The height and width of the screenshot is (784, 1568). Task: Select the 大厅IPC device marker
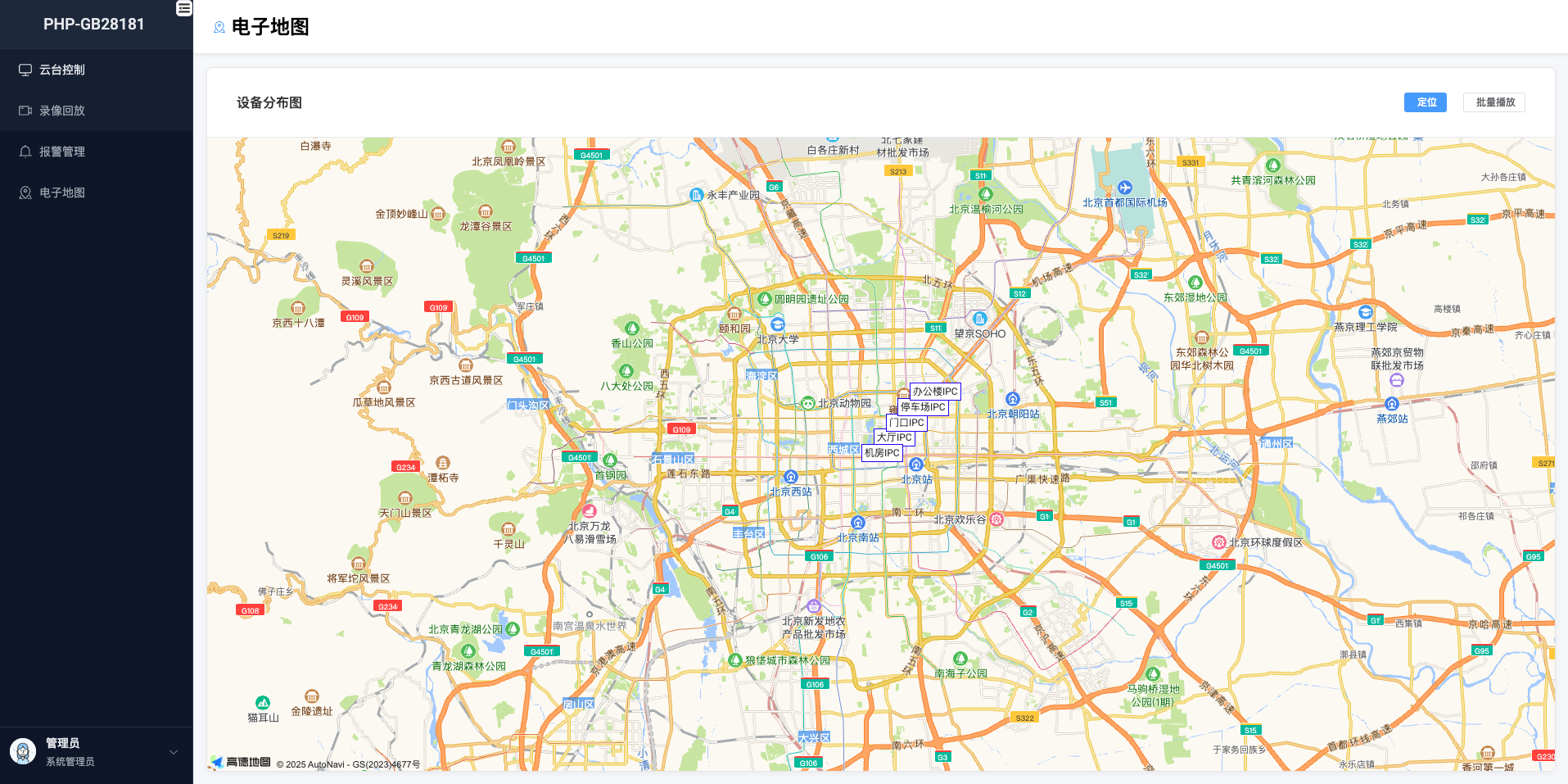(x=893, y=437)
